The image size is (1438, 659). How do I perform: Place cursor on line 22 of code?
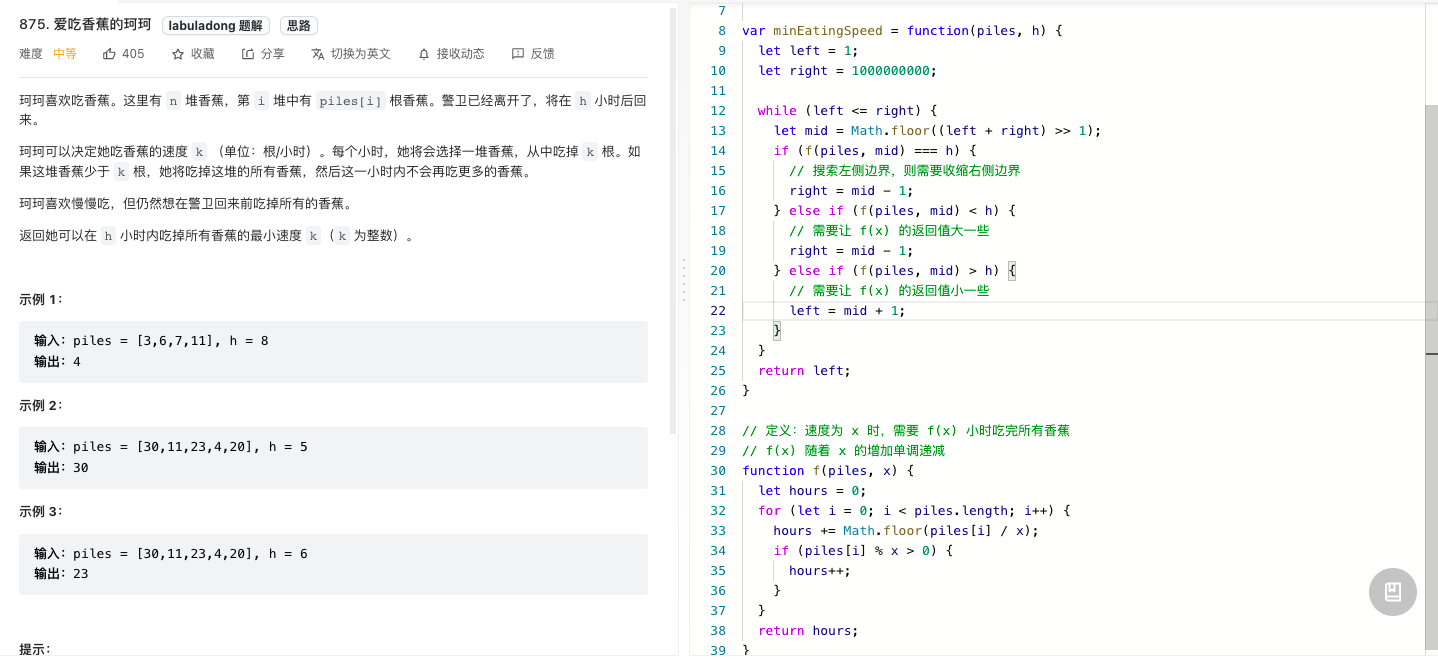pos(1090,311)
